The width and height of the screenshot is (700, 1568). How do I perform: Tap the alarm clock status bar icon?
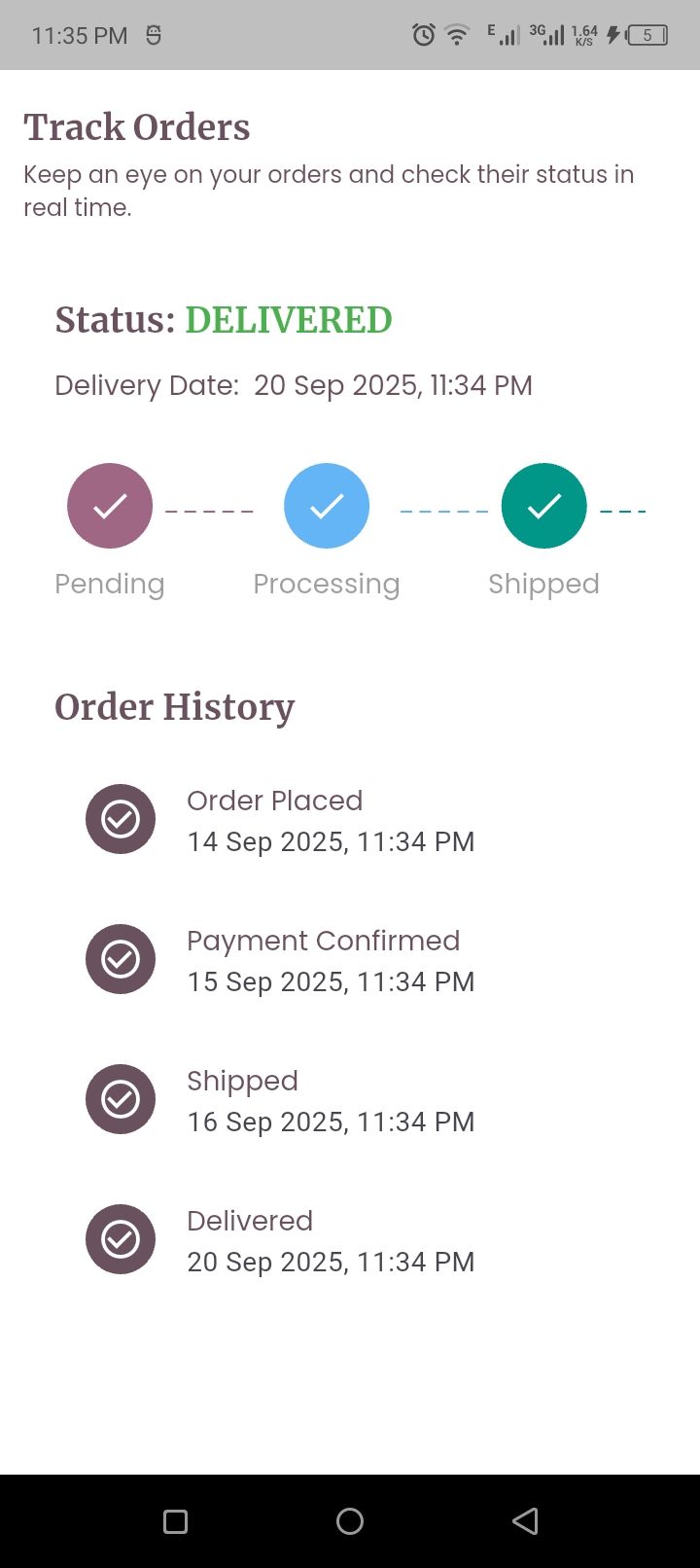tap(423, 36)
